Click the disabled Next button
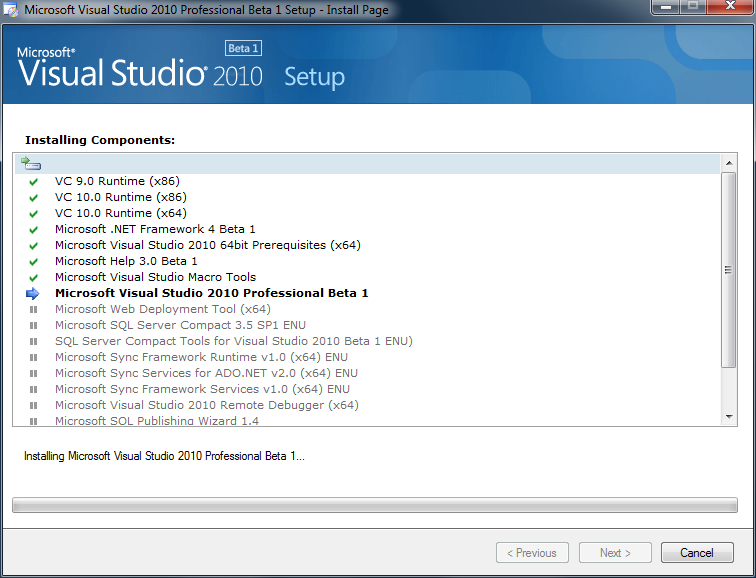The width and height of the screenshot is (756, 578). (x=615, y=552)
